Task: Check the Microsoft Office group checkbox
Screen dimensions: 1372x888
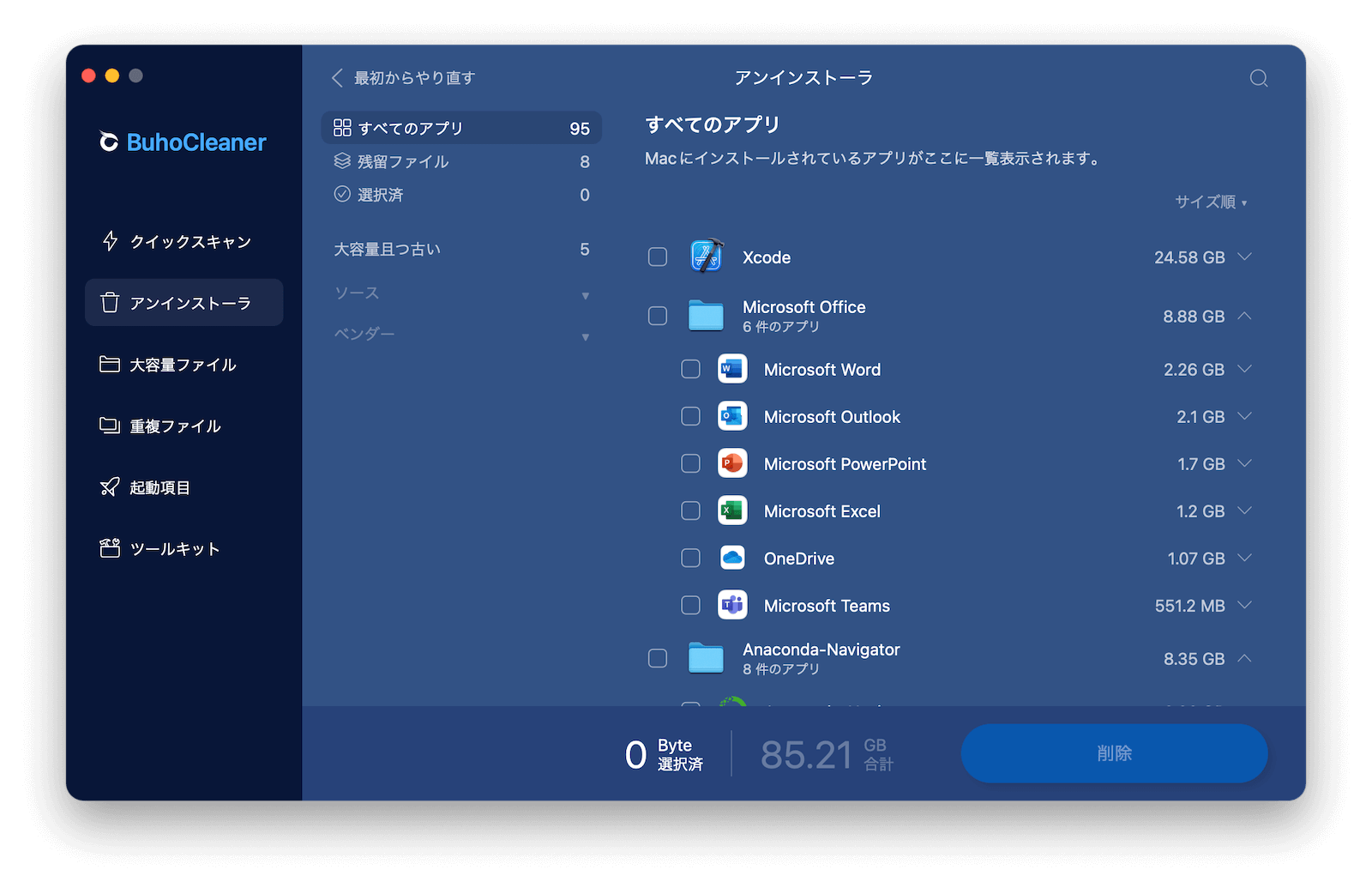Action: (x=658, y=316)
